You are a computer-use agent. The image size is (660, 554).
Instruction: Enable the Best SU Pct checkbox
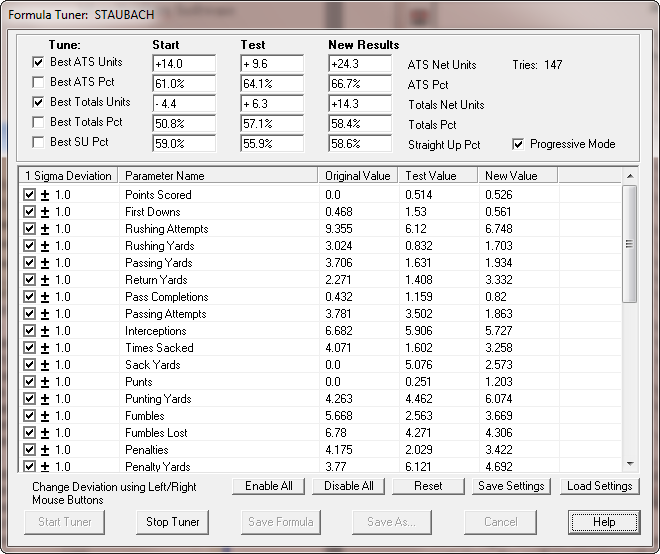coord(38,142)
